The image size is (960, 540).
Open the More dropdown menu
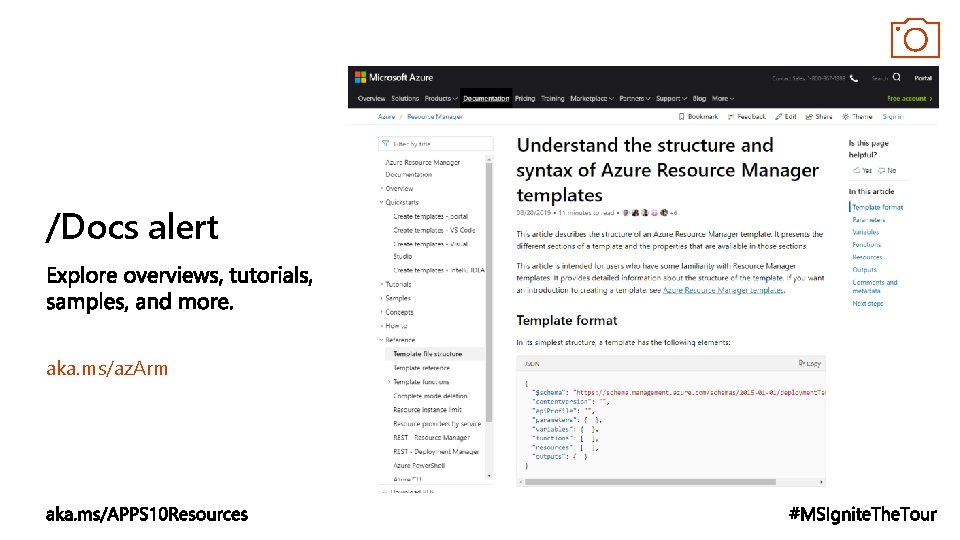[x=722, y=99]
